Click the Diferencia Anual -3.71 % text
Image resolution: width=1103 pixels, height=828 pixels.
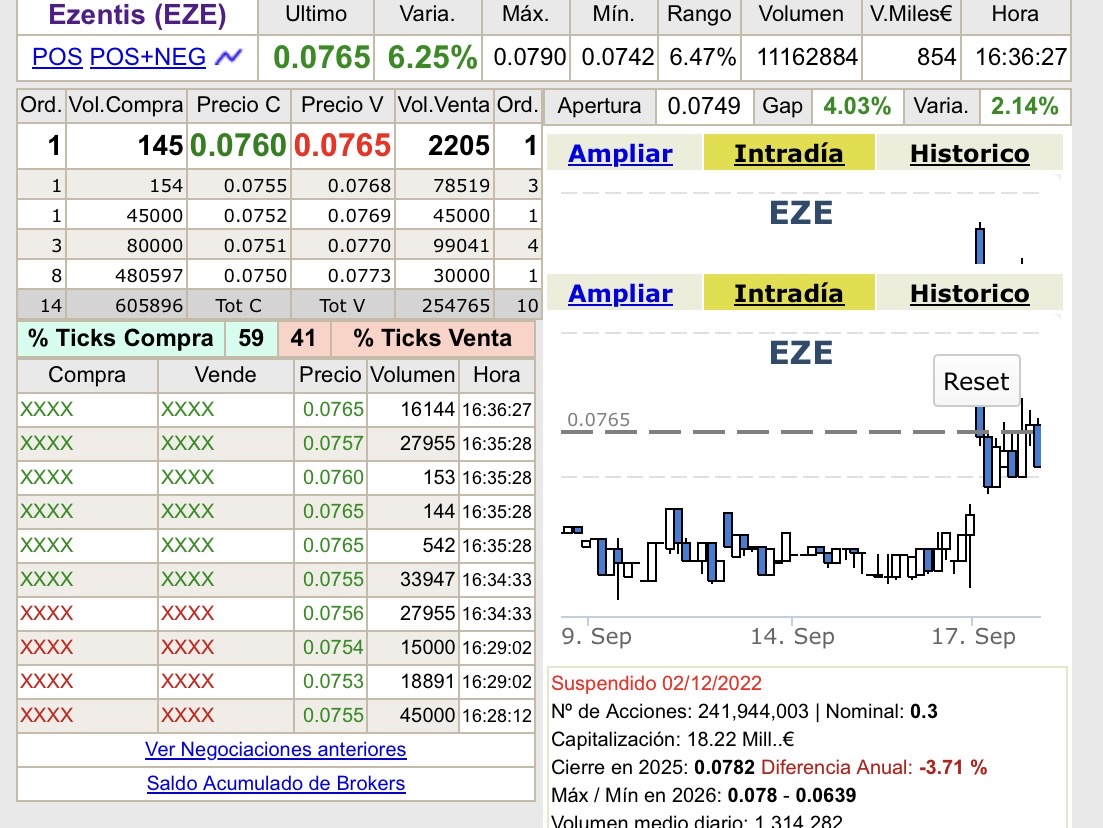(874, 768)
